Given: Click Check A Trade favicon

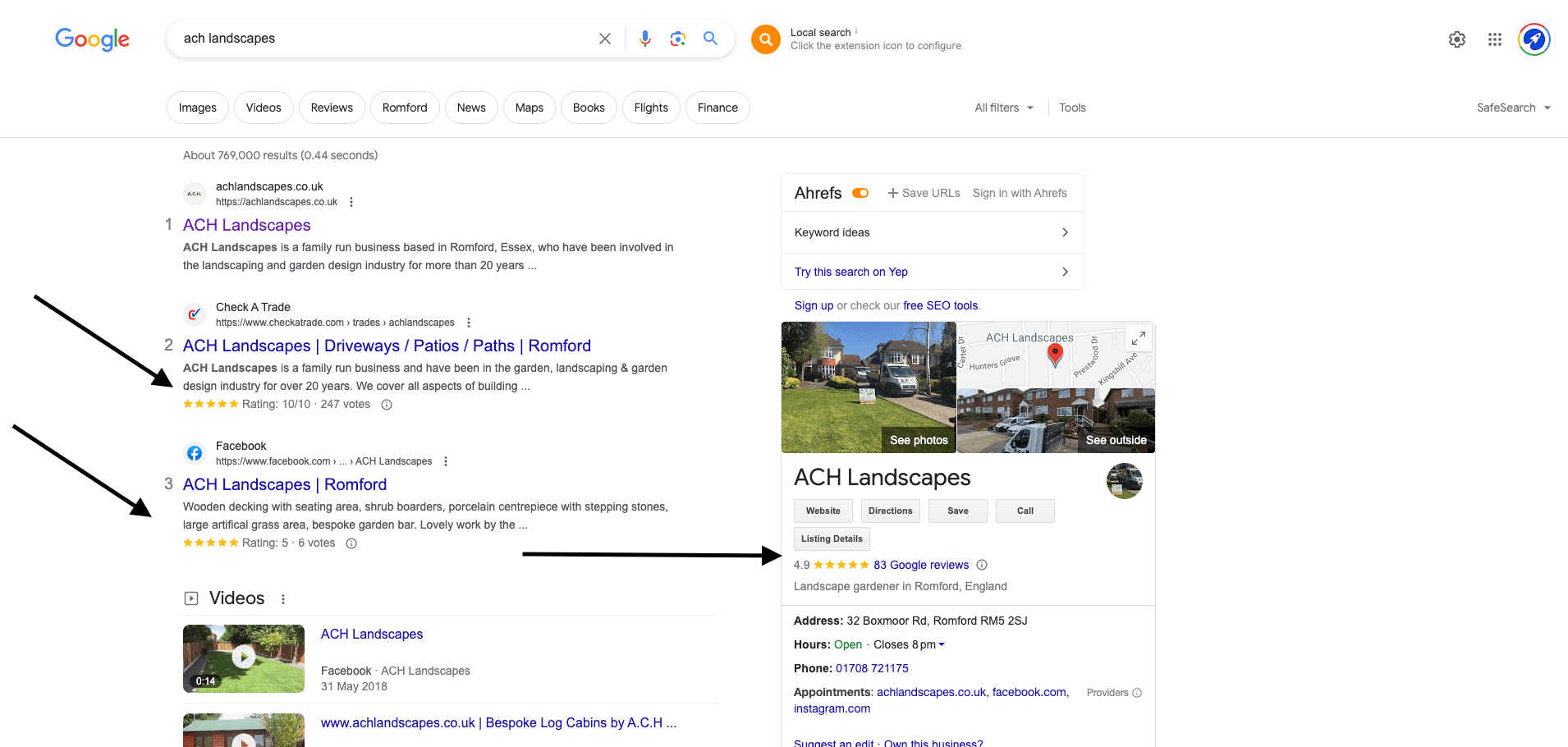Looking at the screenshot, I should [x=195, y=314].
